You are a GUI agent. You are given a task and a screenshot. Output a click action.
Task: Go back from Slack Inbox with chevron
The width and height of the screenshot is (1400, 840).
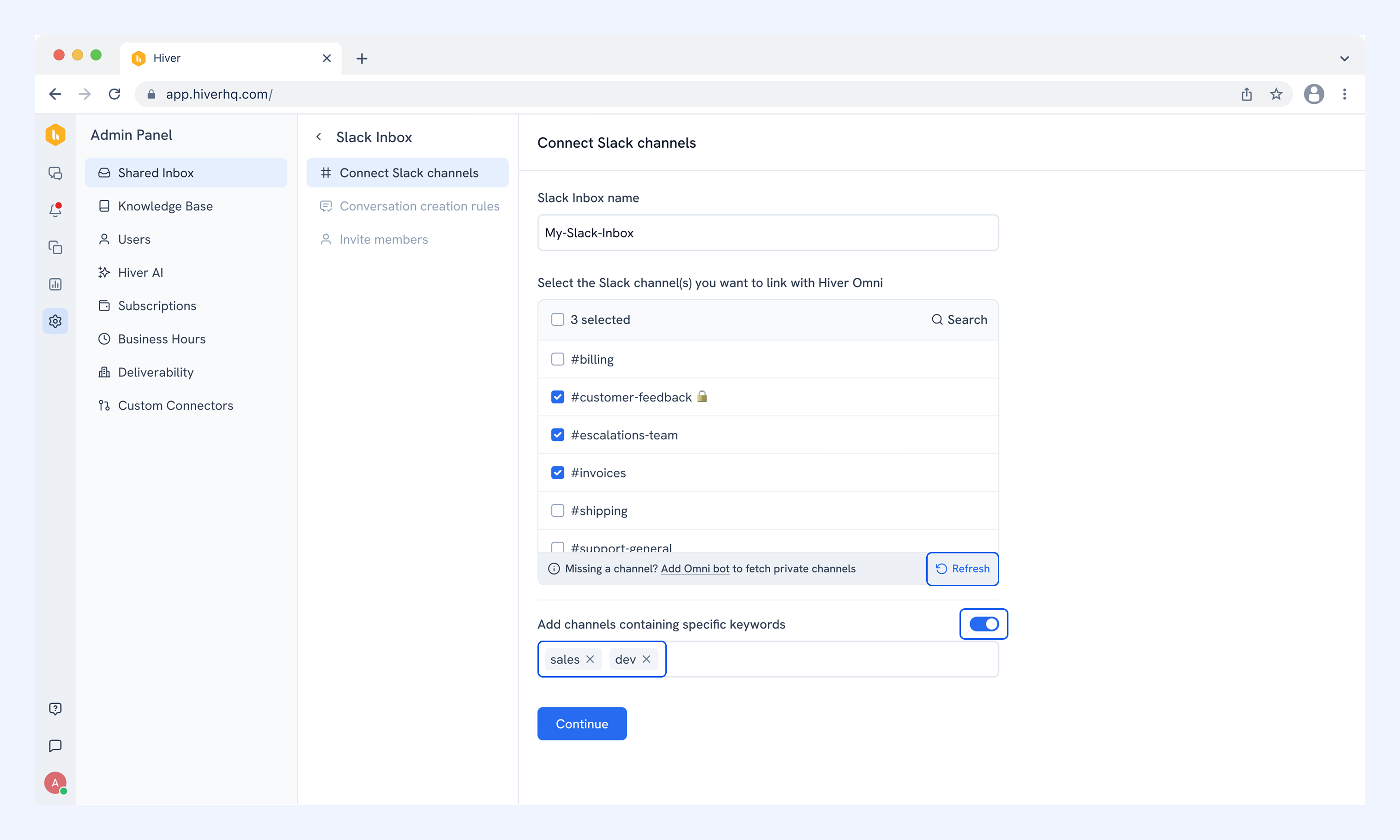pyautogui.click(x=319, y=137)
